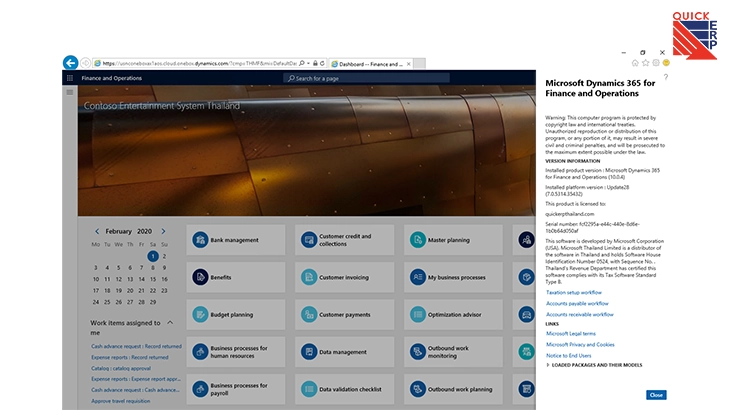This screenshot has width=729, height=410.
Task: Click the Close button in About pane
Action: (656, 395)
